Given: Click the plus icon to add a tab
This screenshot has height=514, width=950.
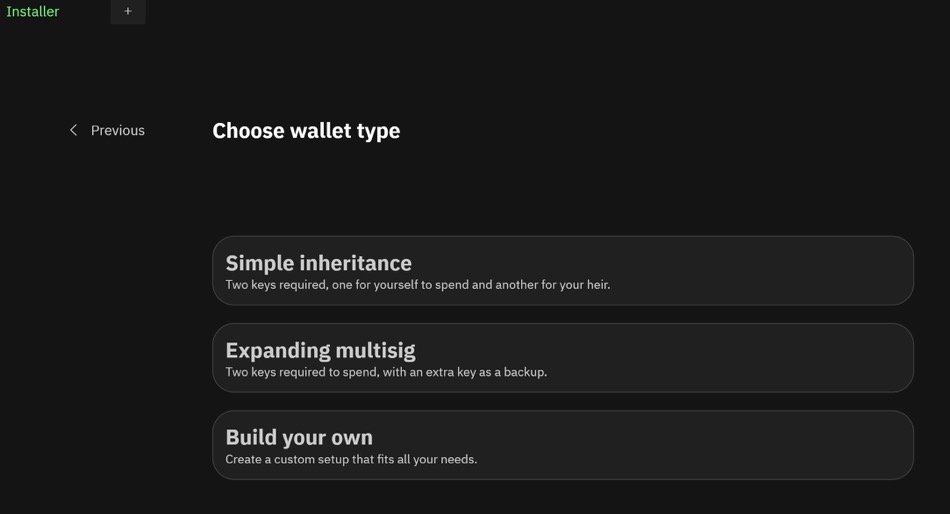Looking at the screenshot, I should click(x=128, y=11).
